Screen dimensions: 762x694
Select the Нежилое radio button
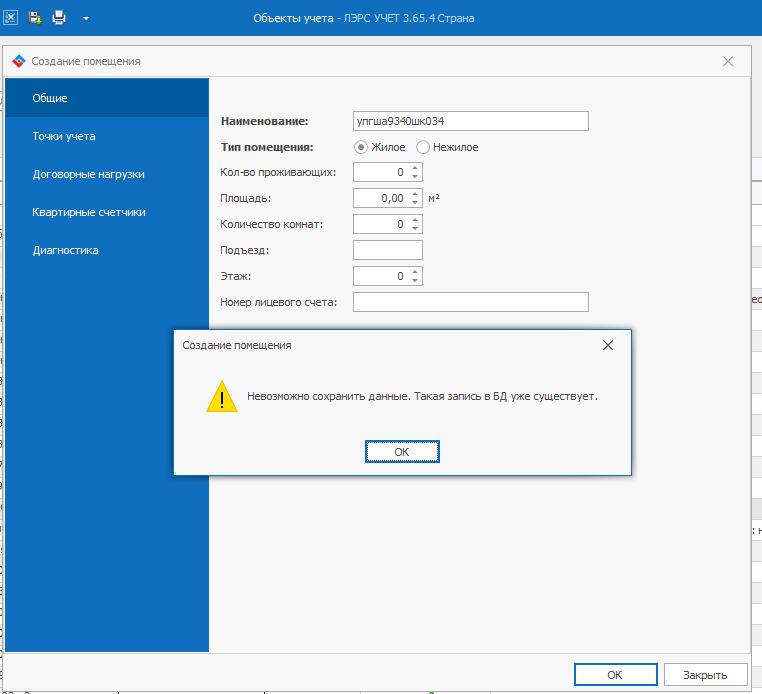[x=423, y=147]
